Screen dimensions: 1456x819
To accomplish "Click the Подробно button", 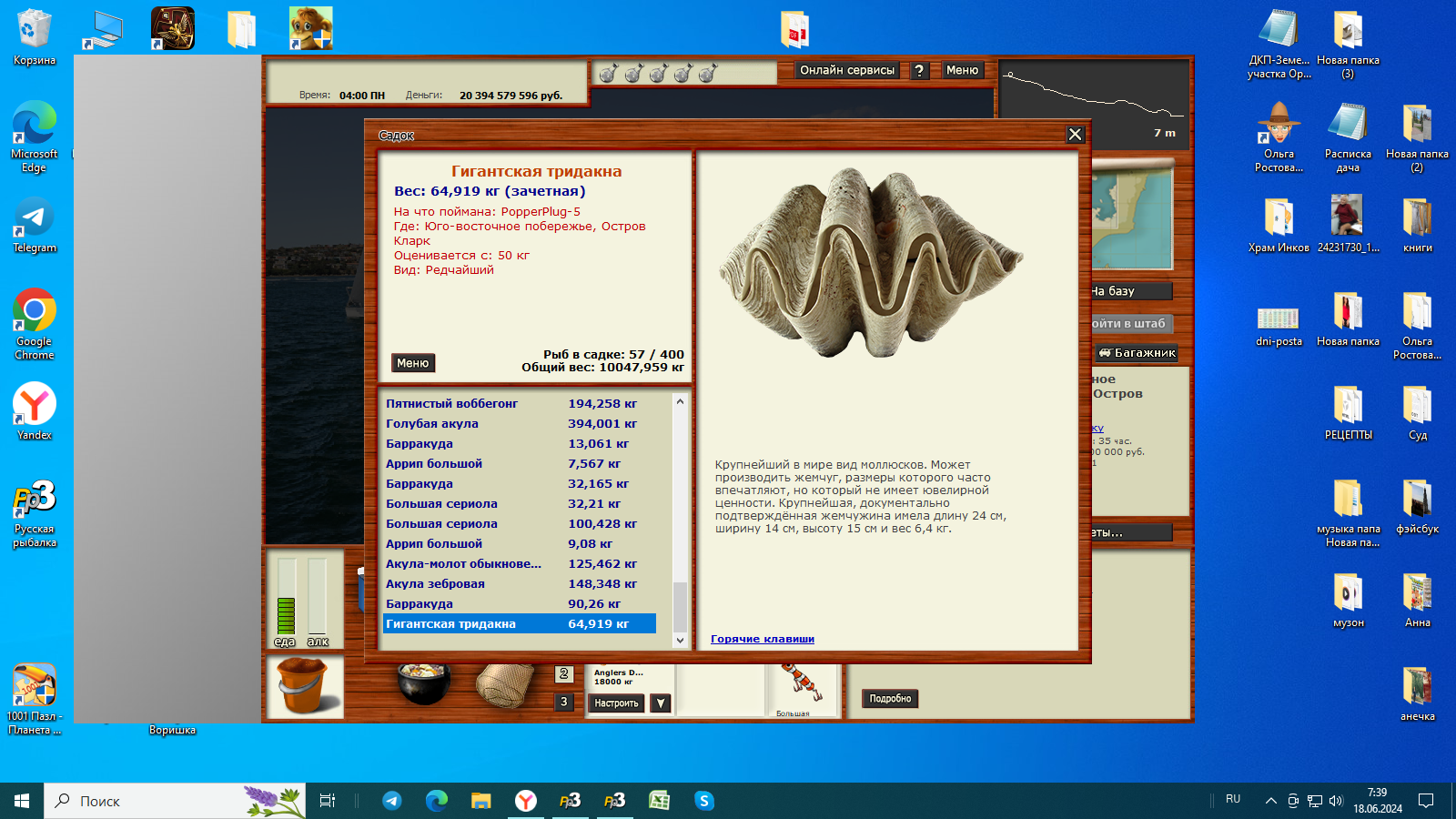I will tap(890, 699).
